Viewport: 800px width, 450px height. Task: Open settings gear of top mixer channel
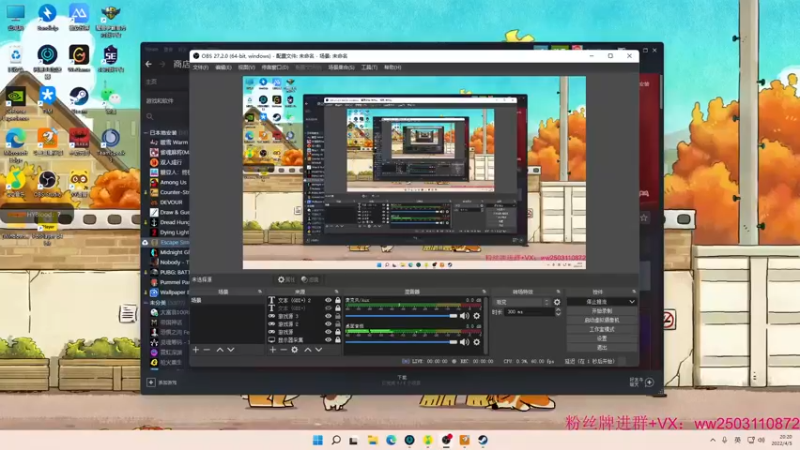click(477, 316)
